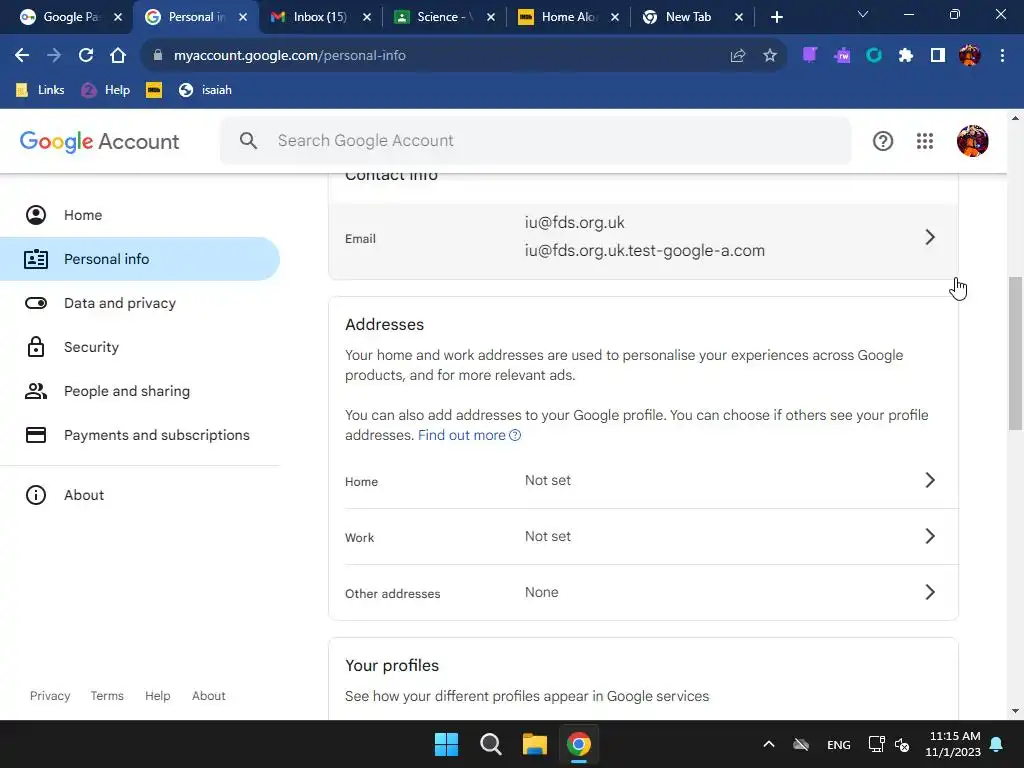
Task: Open the Work address chevron
Action: [930, 536]
